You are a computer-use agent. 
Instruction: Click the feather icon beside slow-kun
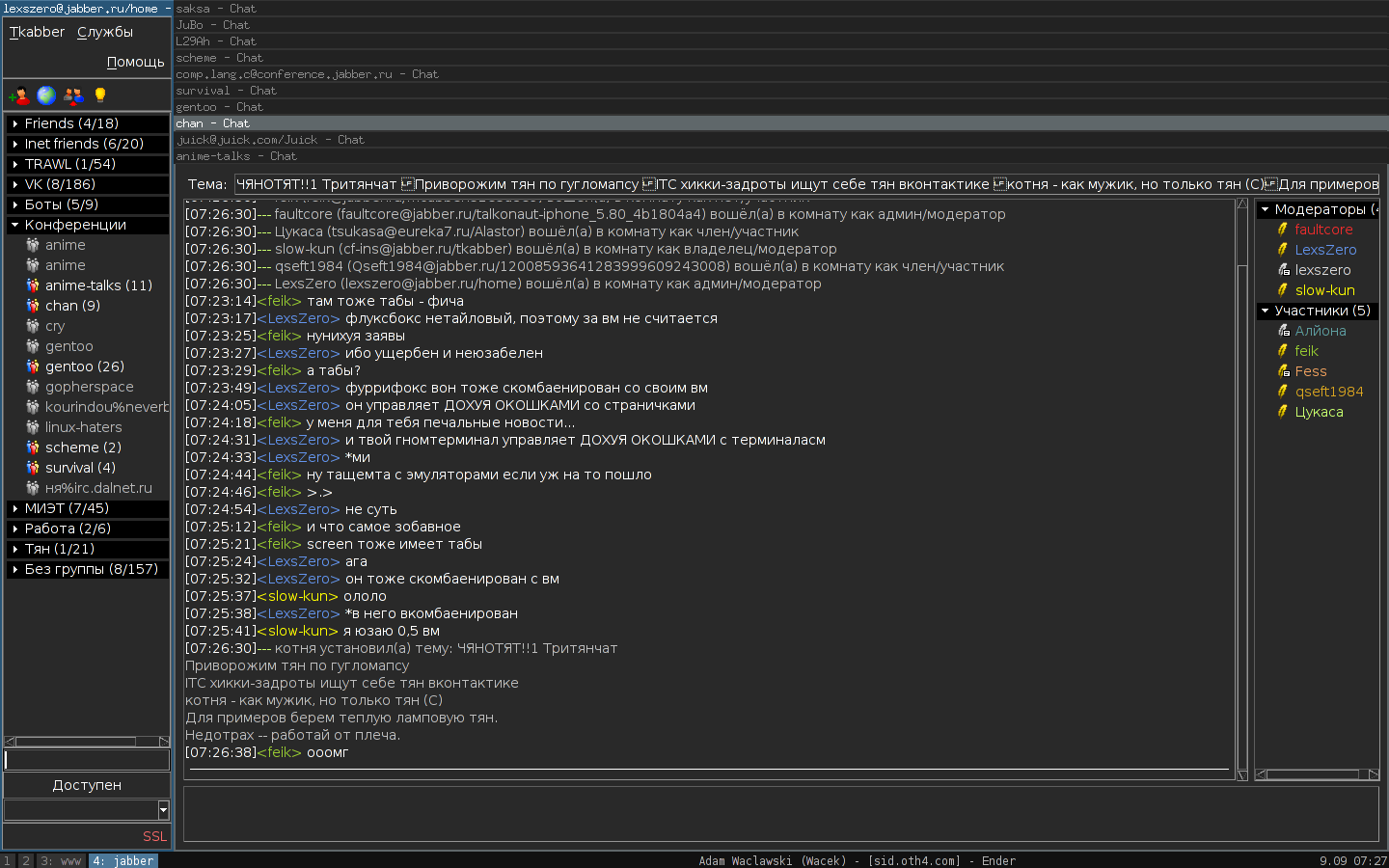click(x=1283, y=290)
